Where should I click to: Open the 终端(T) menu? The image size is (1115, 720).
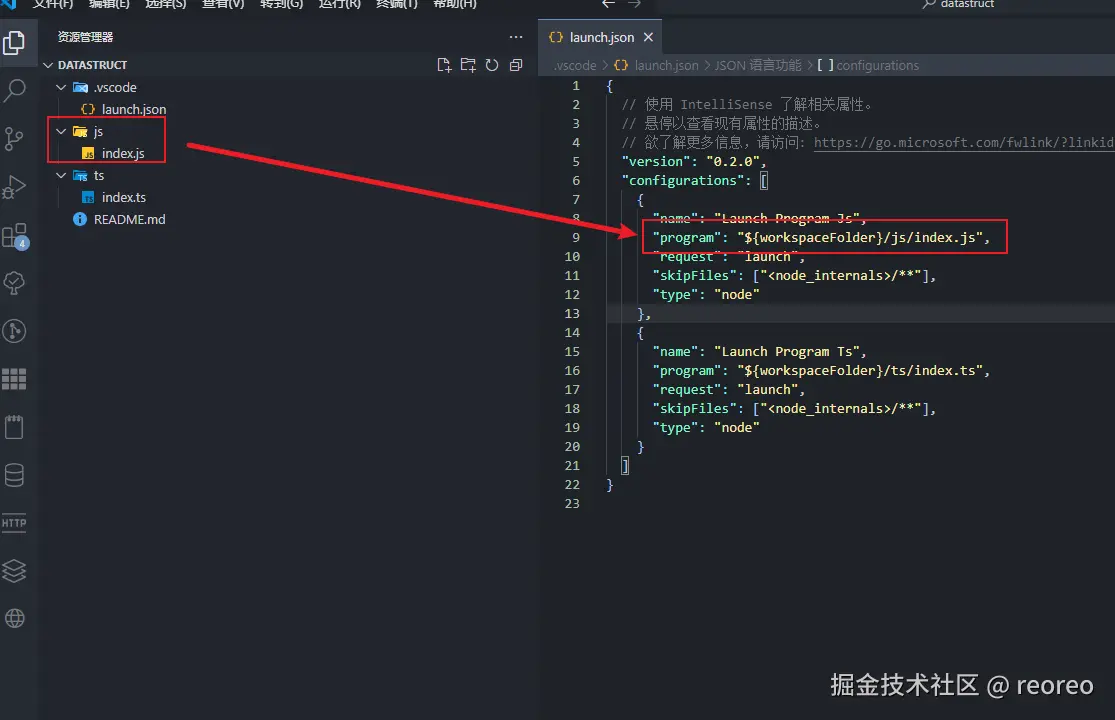(397, 4)
